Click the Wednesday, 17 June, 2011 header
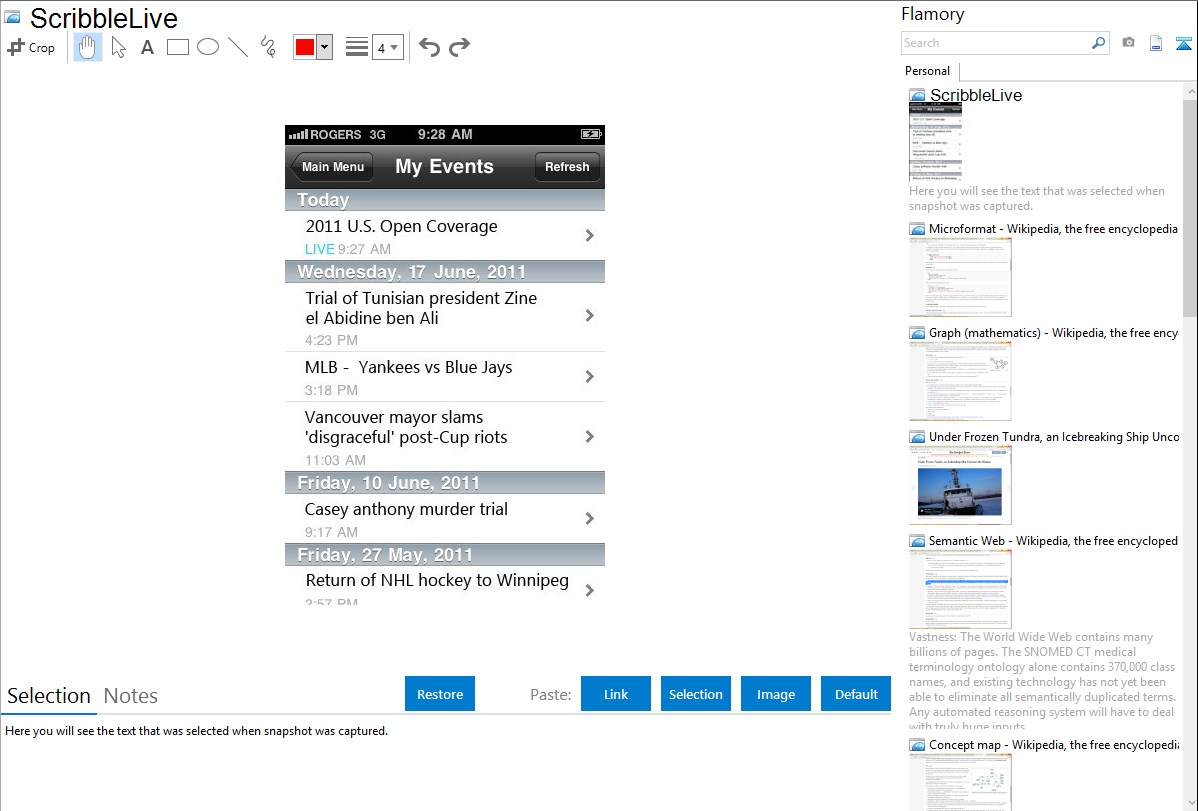Viewport: 1198px width, 811px height. (x=445, y=271)
